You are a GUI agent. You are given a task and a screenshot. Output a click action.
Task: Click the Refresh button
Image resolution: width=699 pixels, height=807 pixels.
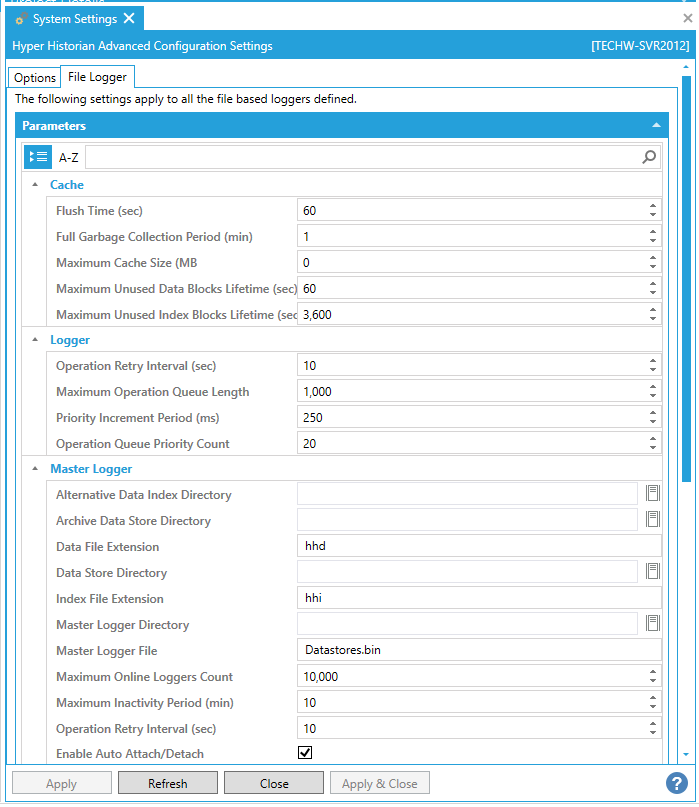tap(167, 783)
